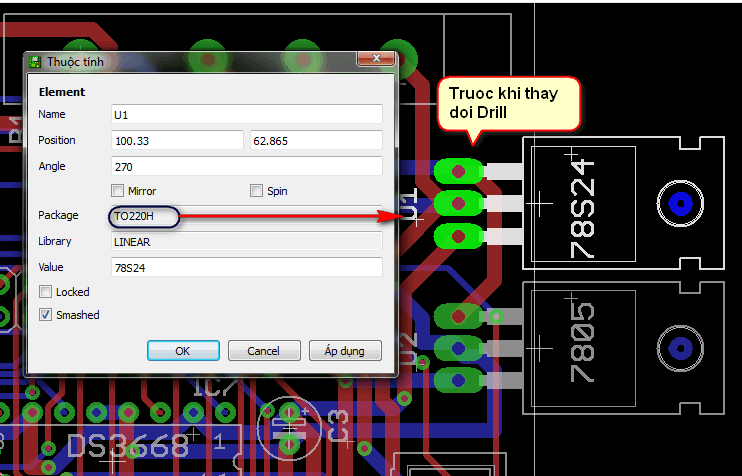Click the Library field LINEAR
Viewport: 742px width, 476px height.
[x=247, y=241]
